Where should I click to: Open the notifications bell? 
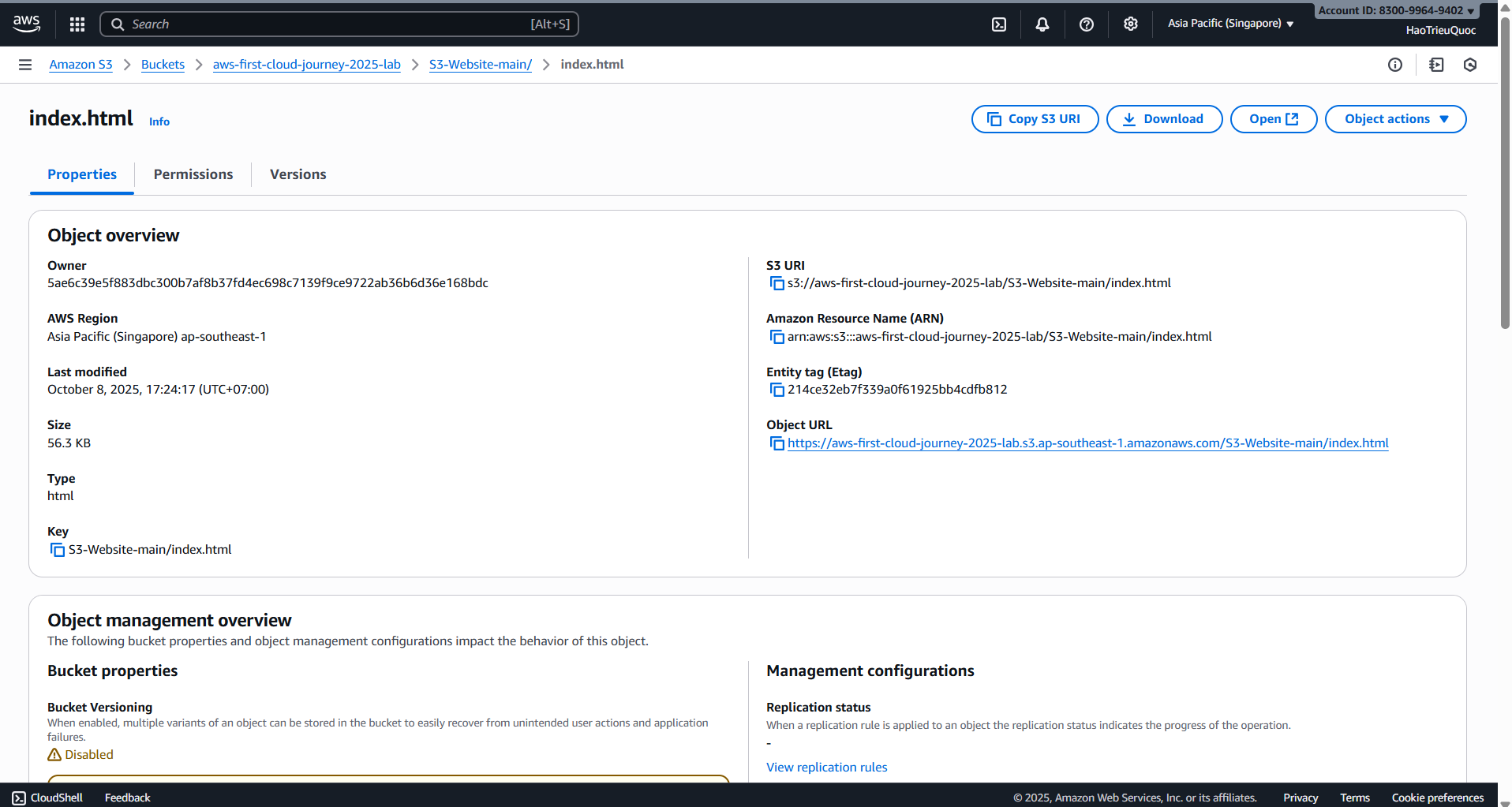pos(1042,24)
